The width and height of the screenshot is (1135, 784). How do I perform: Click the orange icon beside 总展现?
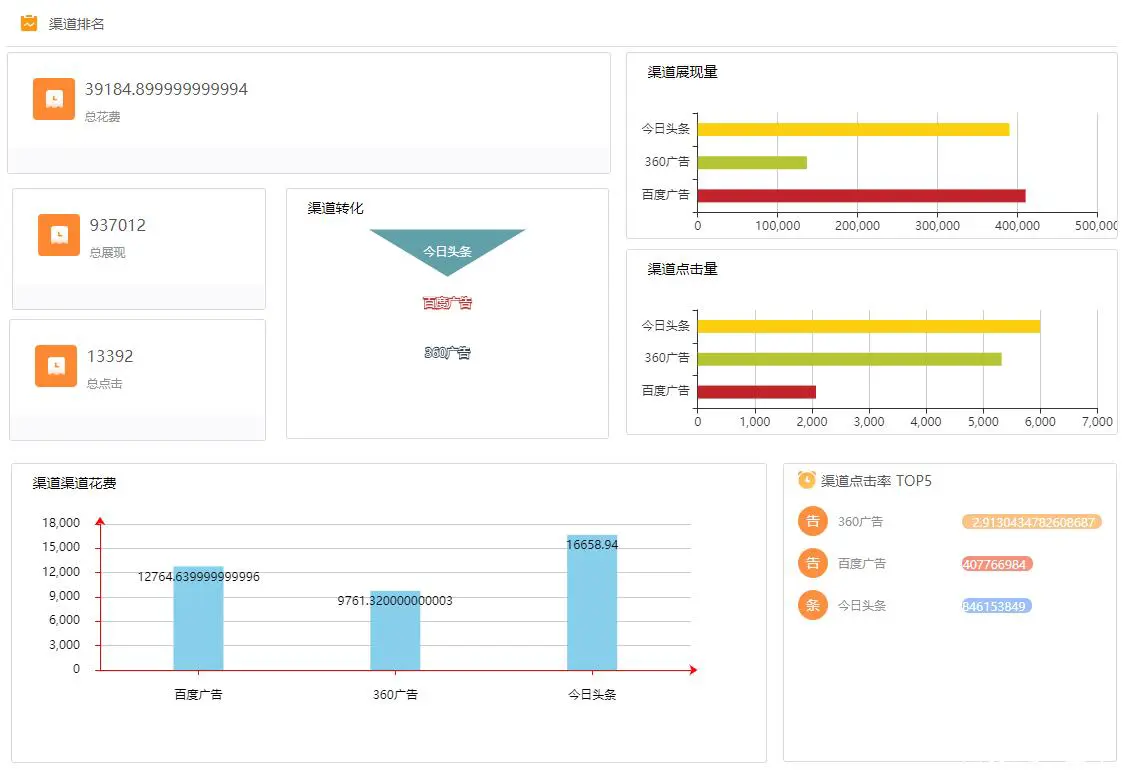click(x=59, y=235)
